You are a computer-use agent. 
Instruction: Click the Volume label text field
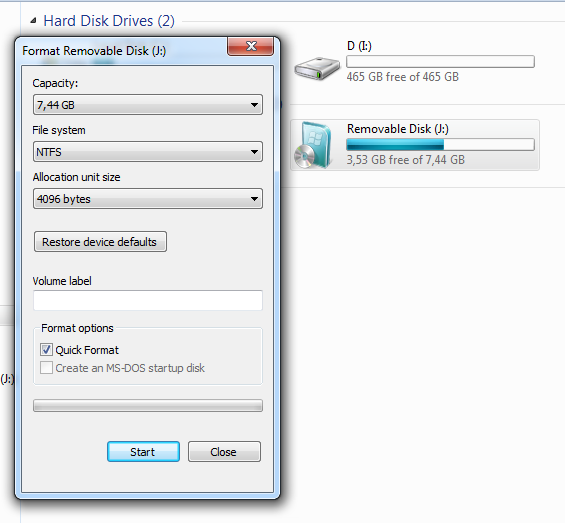pos(148,300)
